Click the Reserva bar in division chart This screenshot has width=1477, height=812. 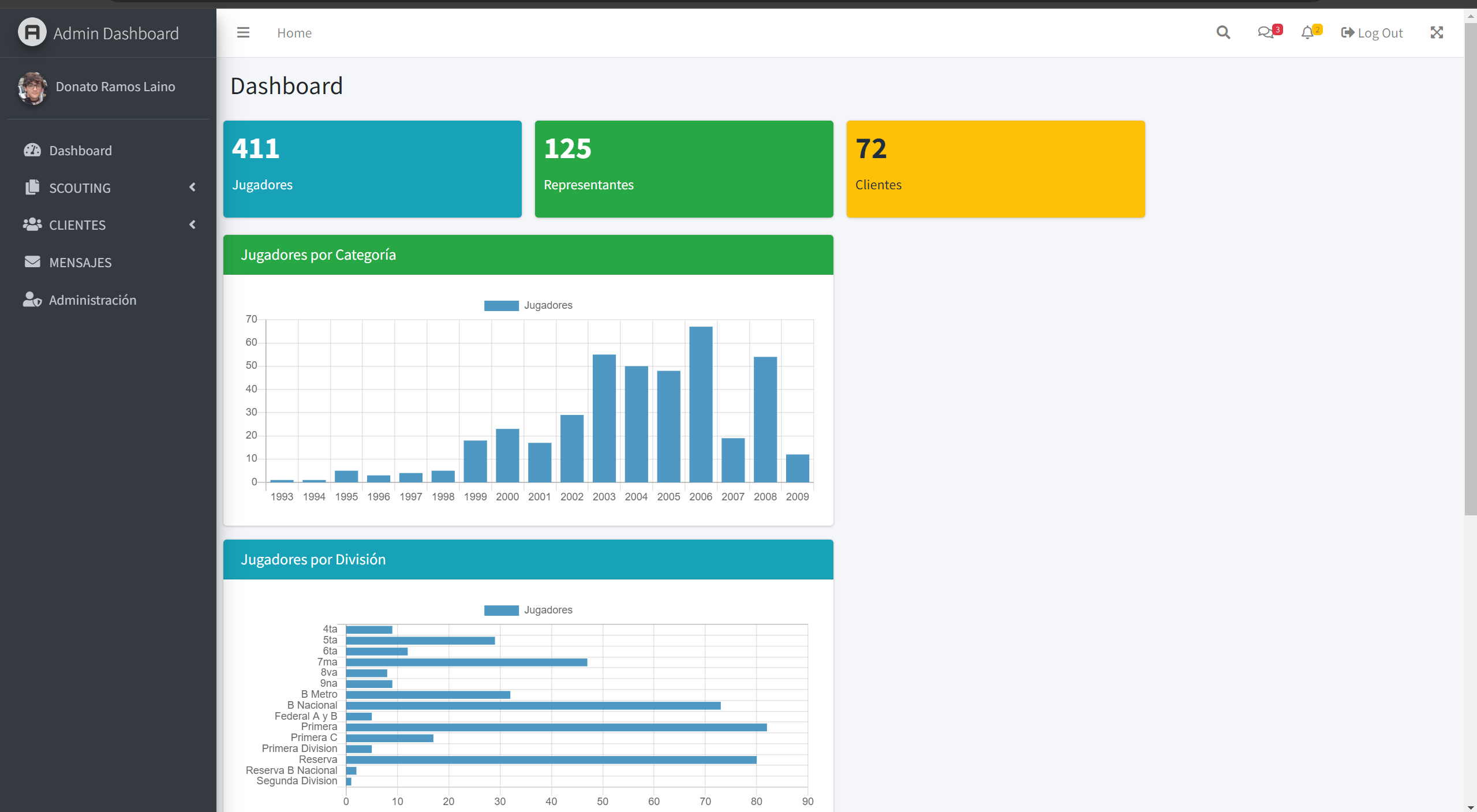click(551, 760)
